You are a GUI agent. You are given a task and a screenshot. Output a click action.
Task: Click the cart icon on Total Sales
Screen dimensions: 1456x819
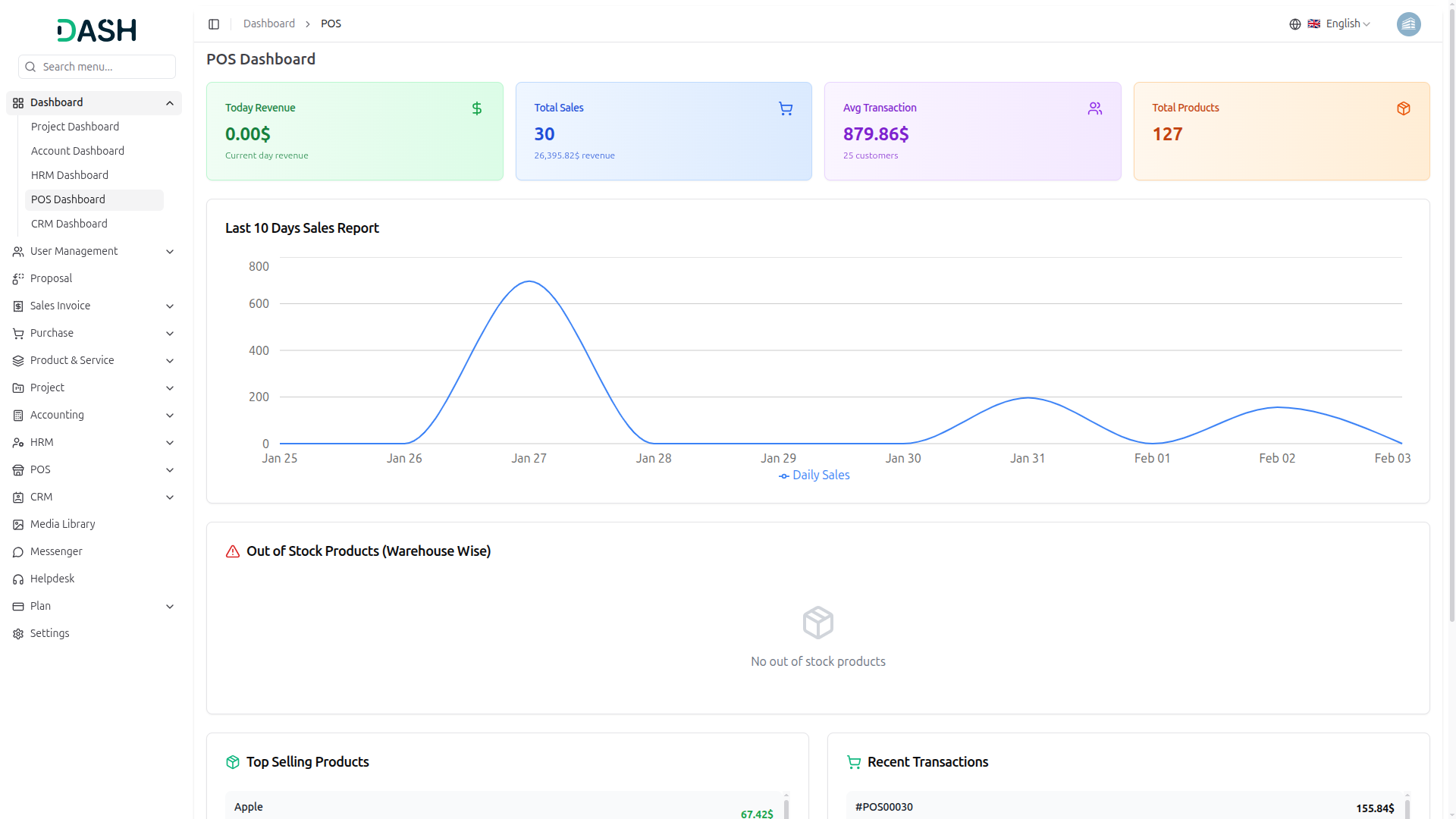point(786,108)
